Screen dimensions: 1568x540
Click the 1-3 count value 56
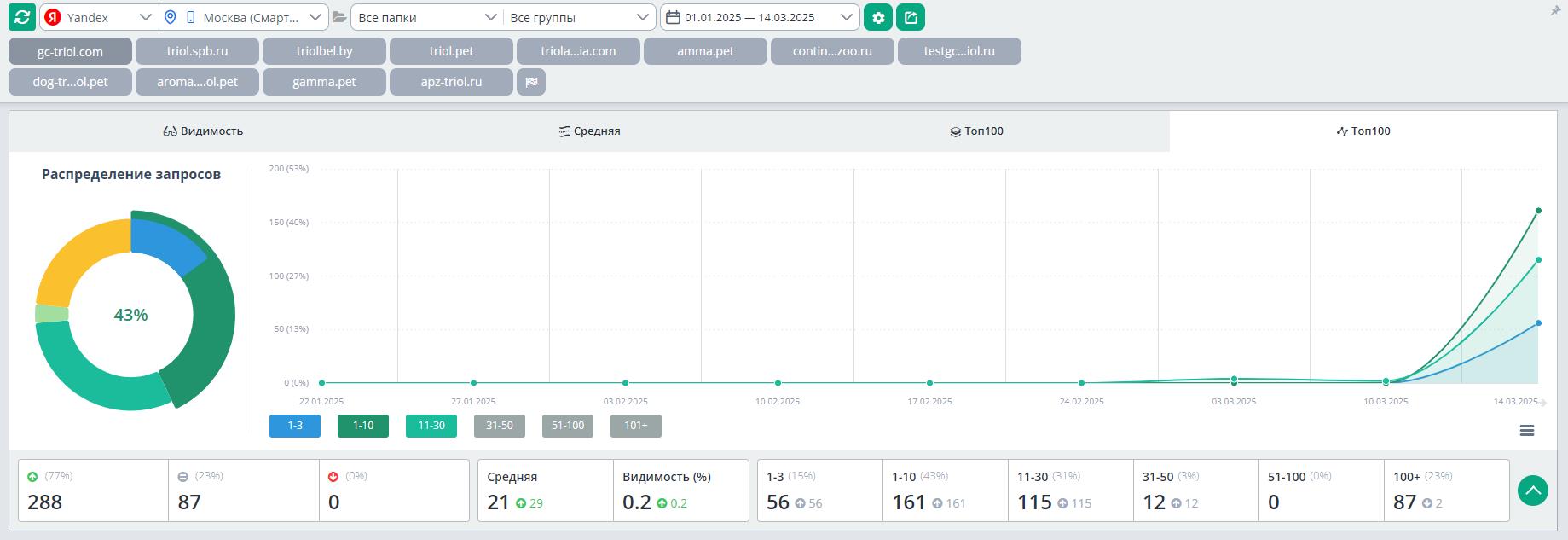coord(778,502)
